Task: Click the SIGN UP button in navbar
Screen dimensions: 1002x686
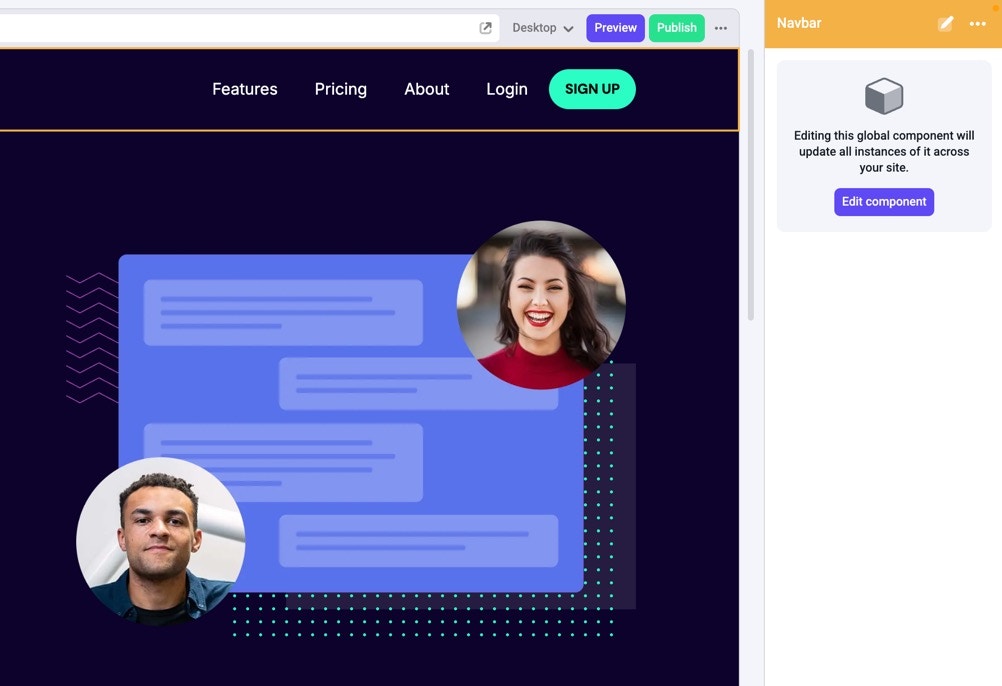Action: point(592,89)
